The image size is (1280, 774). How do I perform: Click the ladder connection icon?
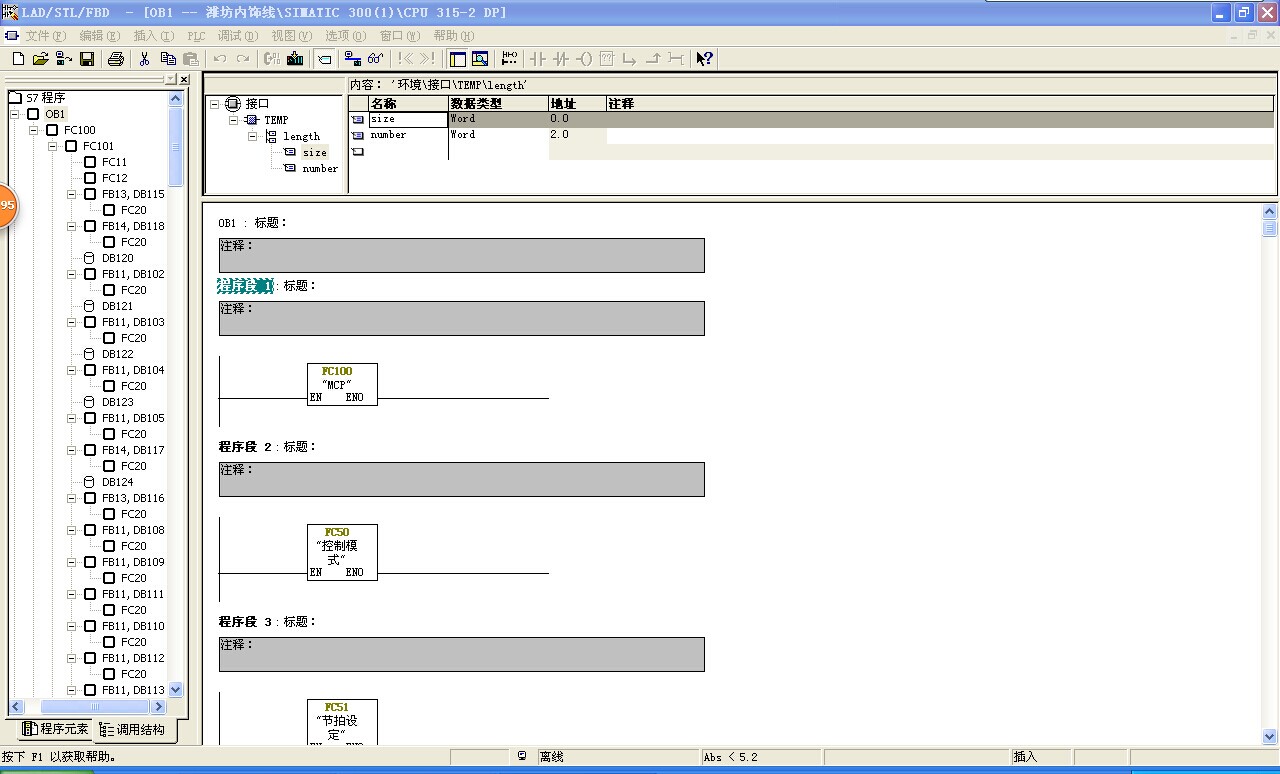tap(676, 59)
